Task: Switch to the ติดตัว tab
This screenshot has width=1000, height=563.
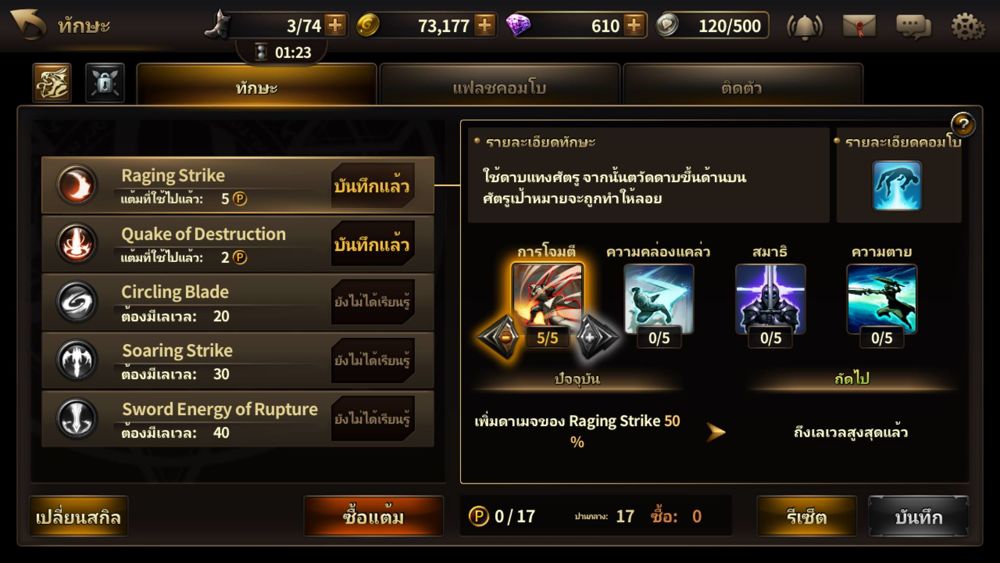Action: coord(742,85)
